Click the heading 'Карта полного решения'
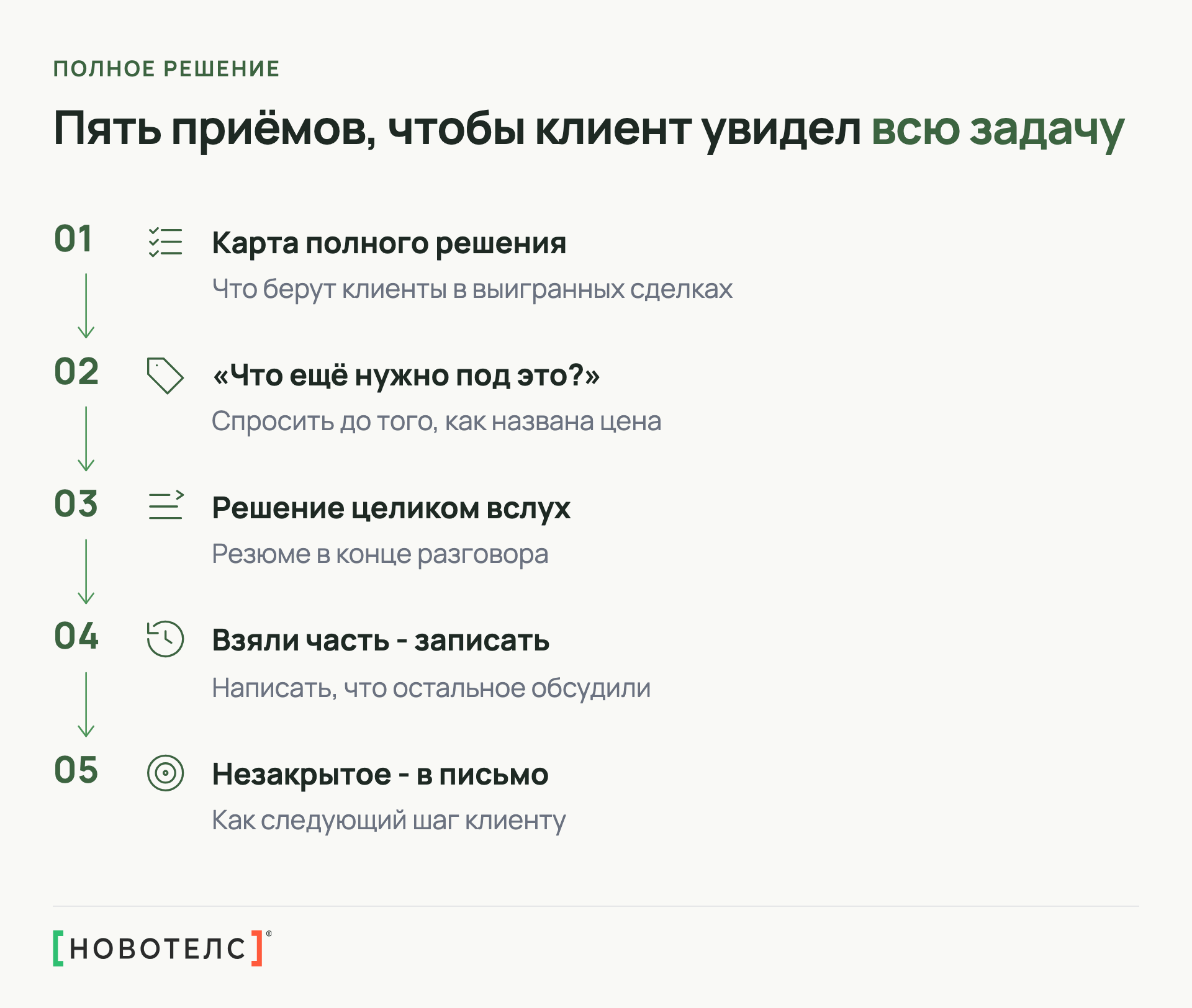 pos(389,243)
